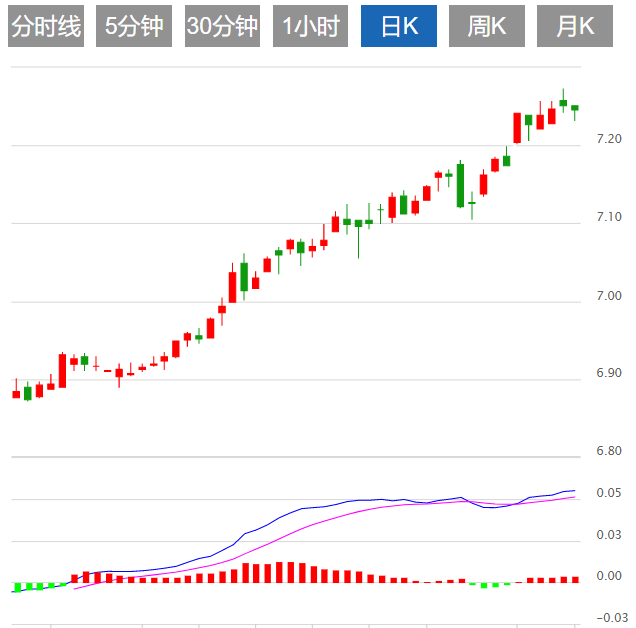Open the 月K monthly chart
This screenshot has height=628, width=636.
click(575, 26)
